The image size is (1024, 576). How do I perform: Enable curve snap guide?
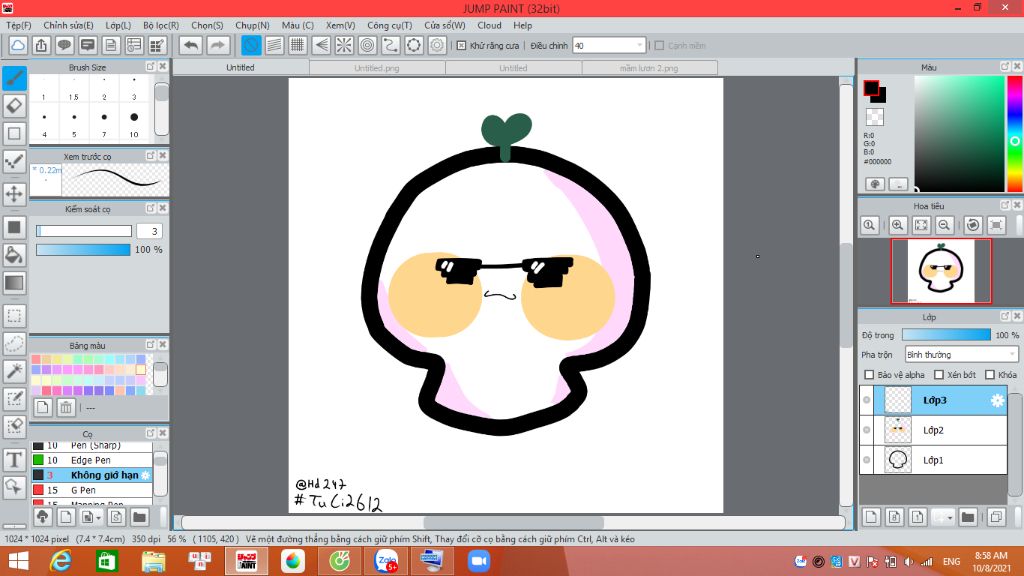[391, 45]
